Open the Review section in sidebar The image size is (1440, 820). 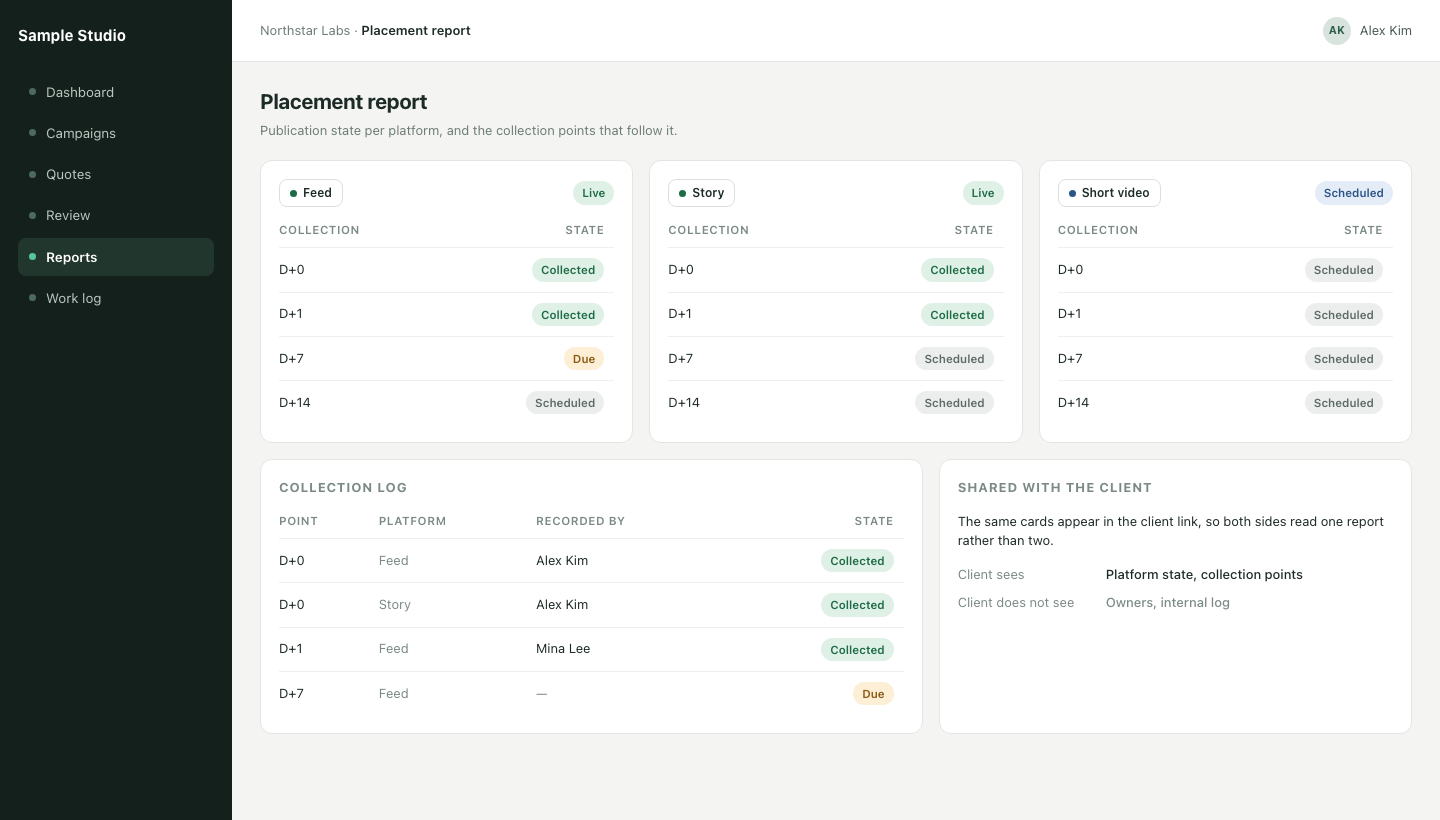(x=116, y=215)
